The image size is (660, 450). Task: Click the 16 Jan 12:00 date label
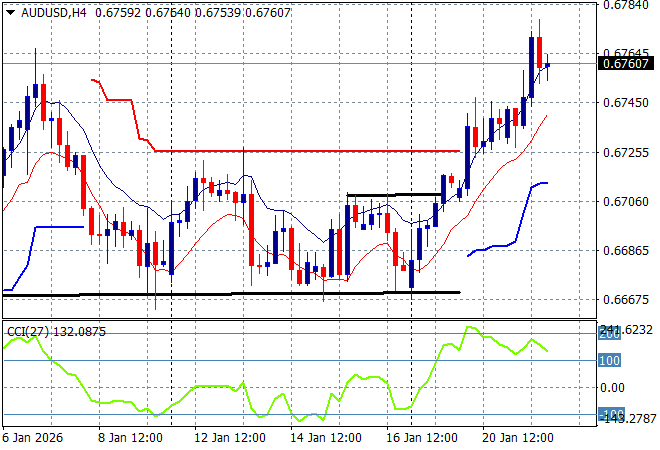[421, 438]
